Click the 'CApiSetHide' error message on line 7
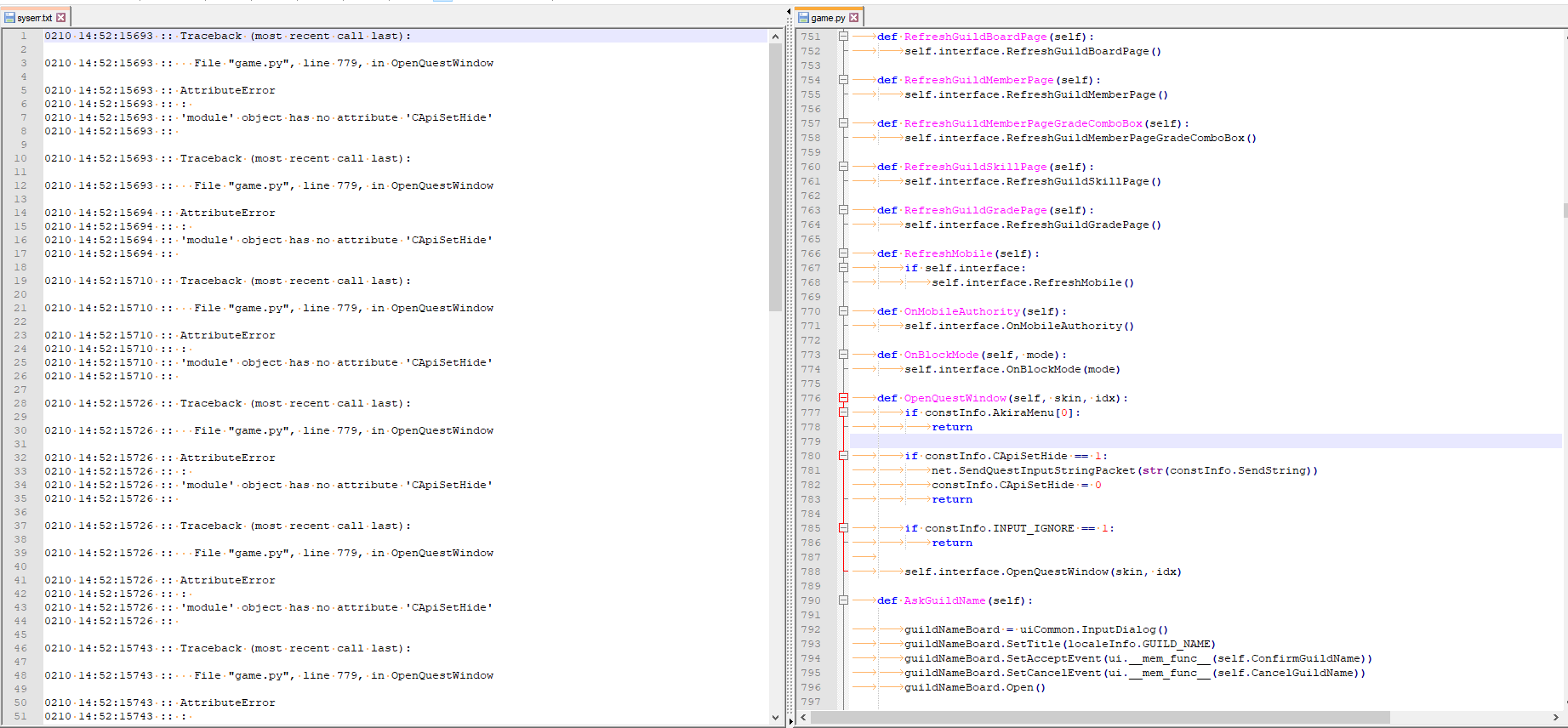This screenshot has width=1568, height=728. coord(337,117)
